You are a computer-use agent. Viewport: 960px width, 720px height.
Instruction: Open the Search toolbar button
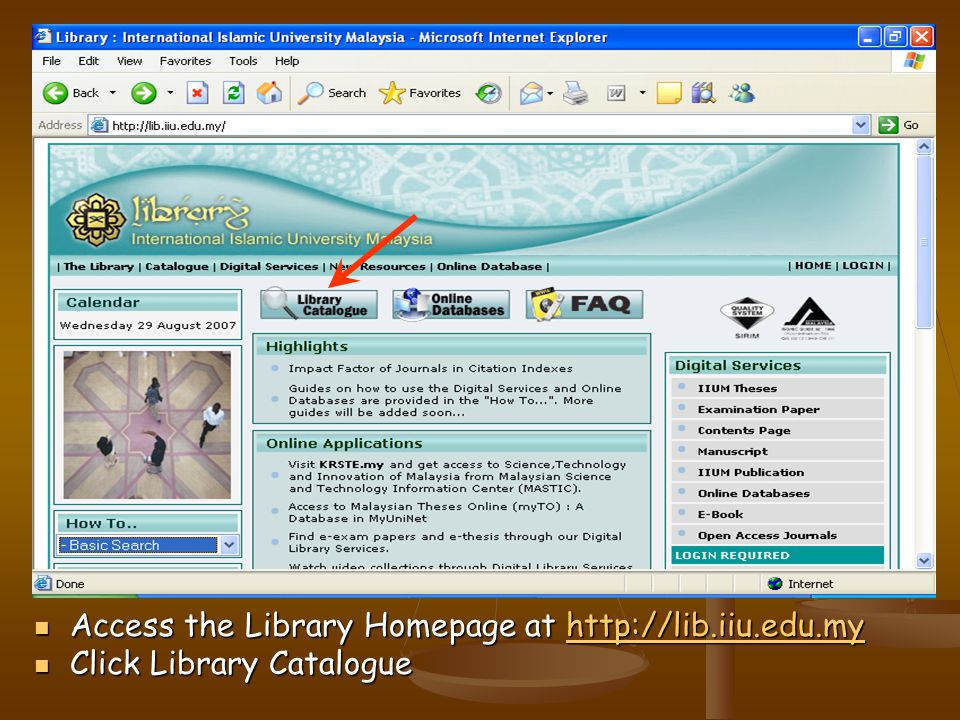331,93
